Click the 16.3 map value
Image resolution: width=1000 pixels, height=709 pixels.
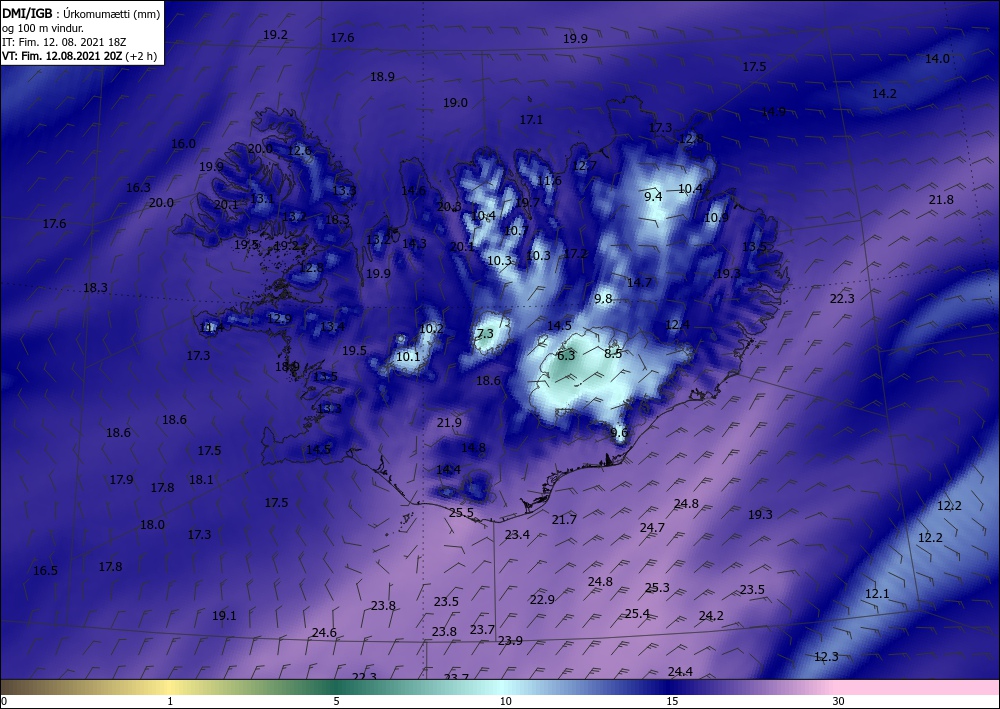pyautogui.click(x=138, y=187)
